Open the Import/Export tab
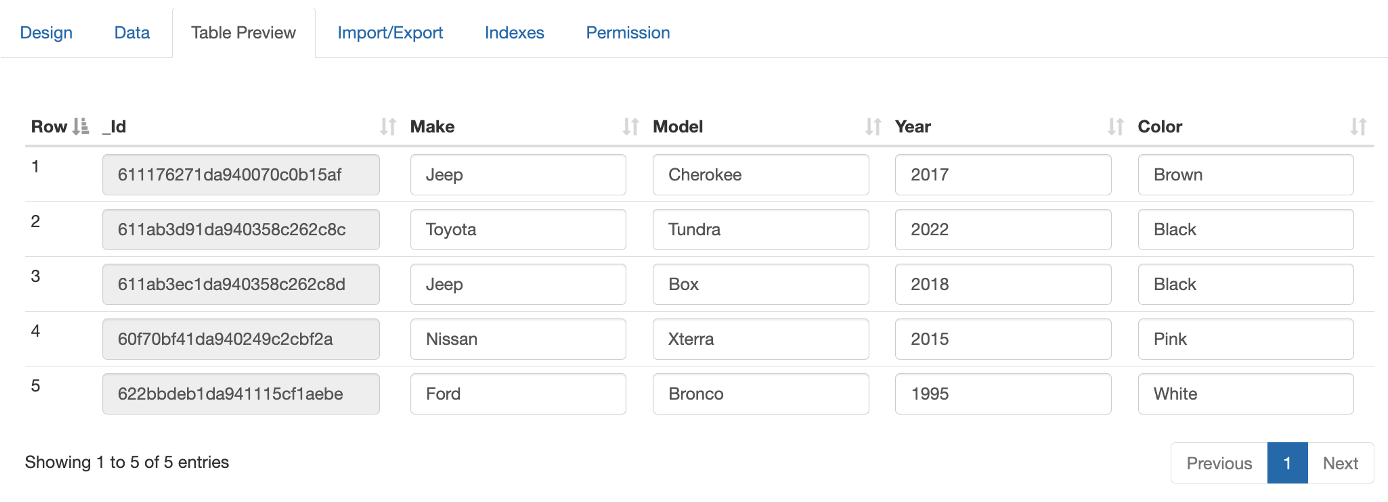Viewport: 1388px width, 502px height. (390, 33)
